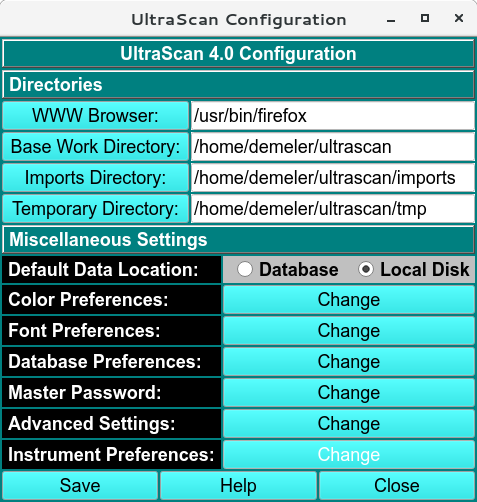Screen dimensions: 477x502
Task: Change the Font Preferences
Action: coord(349,331)
